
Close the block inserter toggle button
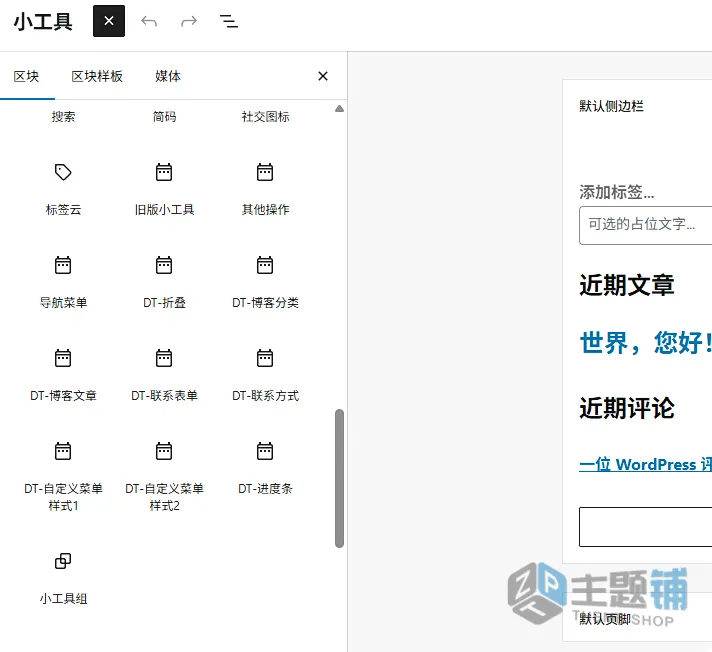click(109, 21)
